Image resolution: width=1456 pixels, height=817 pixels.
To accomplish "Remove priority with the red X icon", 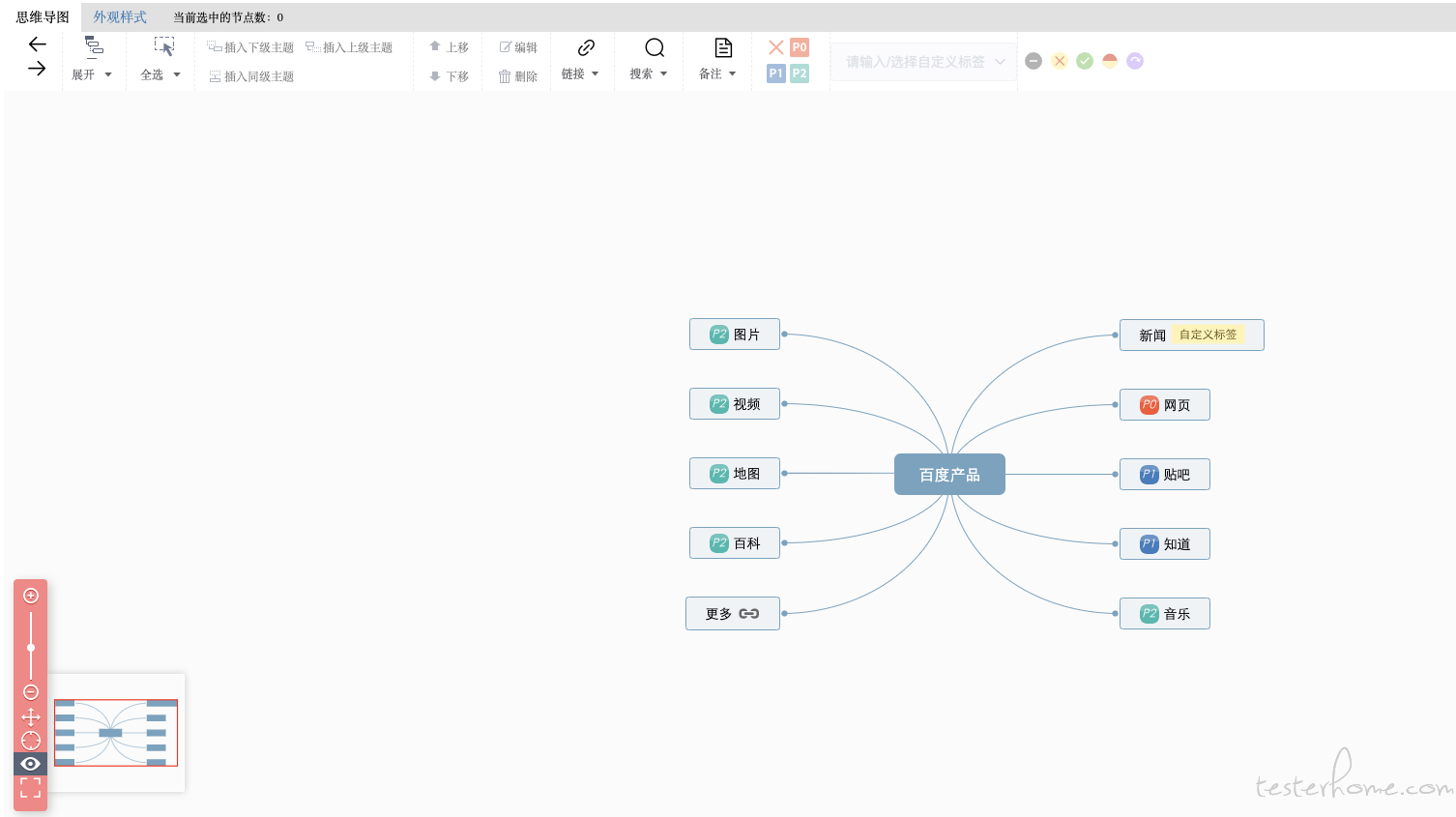I will point(775,47).
